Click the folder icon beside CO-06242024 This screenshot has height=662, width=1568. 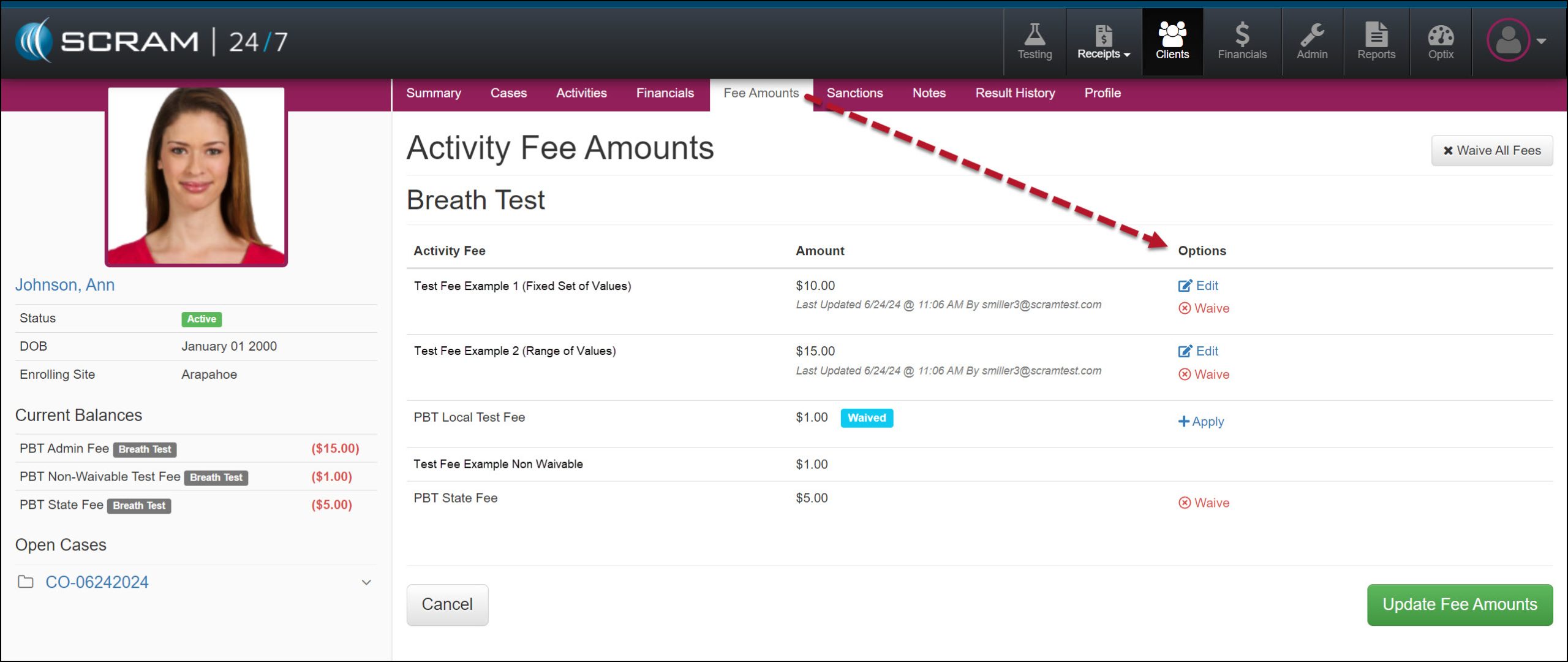26,582
